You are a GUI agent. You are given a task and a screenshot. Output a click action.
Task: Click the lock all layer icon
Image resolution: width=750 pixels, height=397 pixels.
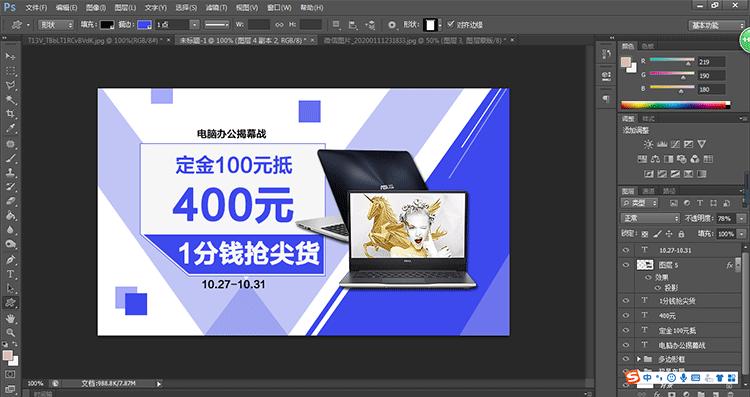(x=681, y=234)
